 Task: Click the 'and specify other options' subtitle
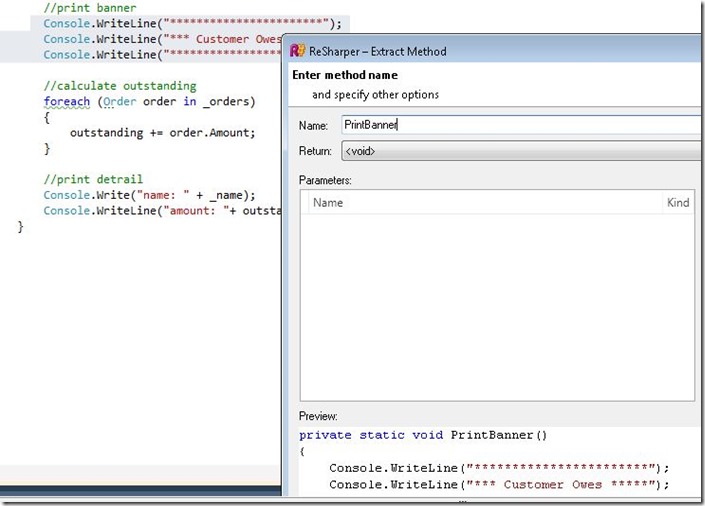coord(375,94)
